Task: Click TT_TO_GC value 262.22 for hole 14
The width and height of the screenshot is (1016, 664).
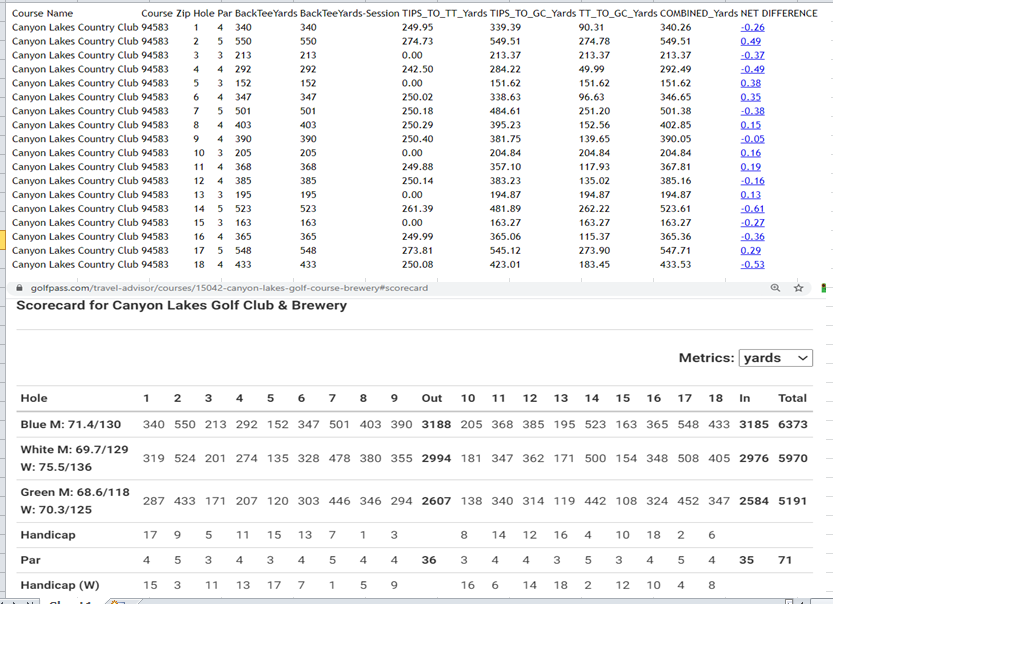Action: [594, 209]
